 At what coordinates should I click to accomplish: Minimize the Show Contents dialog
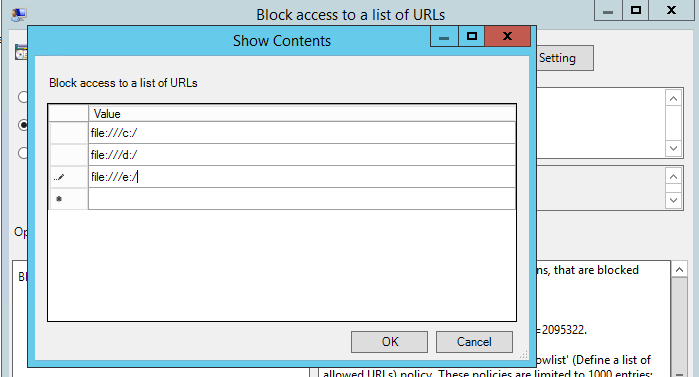(444, 36)
